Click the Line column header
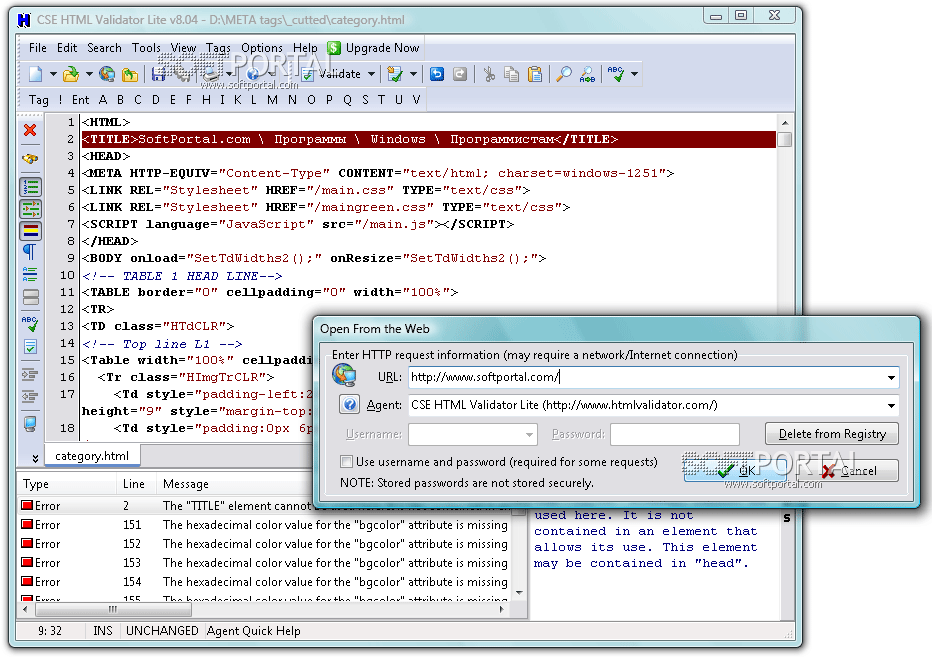Screen dimensions: 932x661 [x=136, y=484]
